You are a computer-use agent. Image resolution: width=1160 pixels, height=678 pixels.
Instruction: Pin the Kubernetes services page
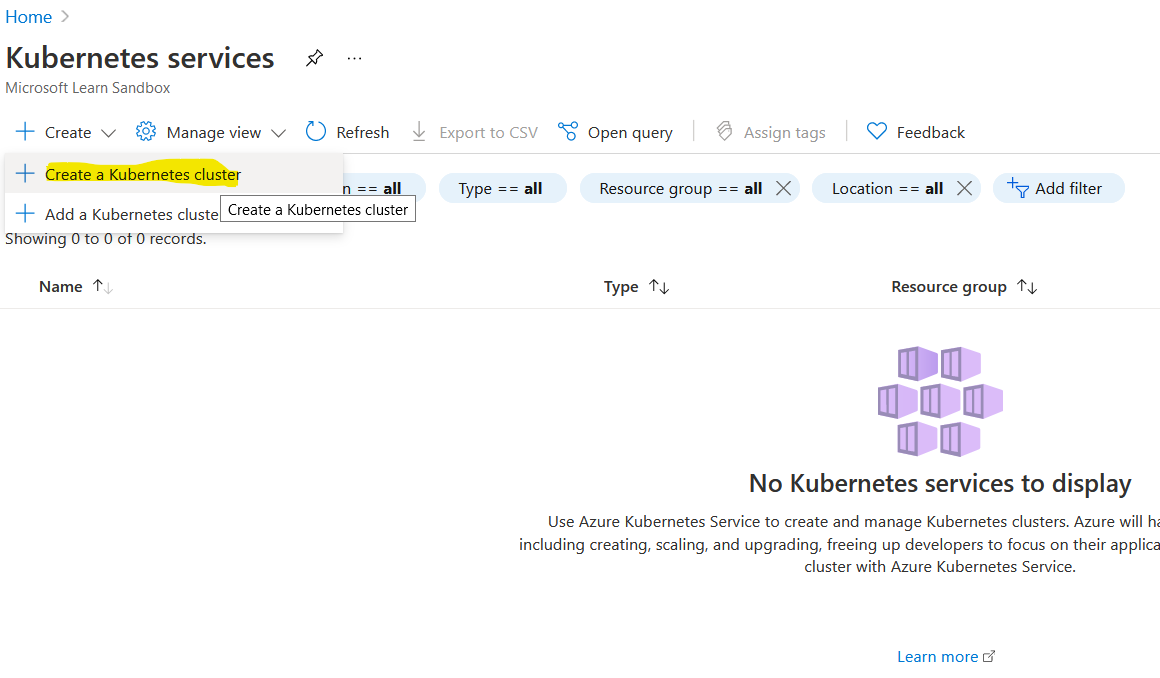point(314,58)
